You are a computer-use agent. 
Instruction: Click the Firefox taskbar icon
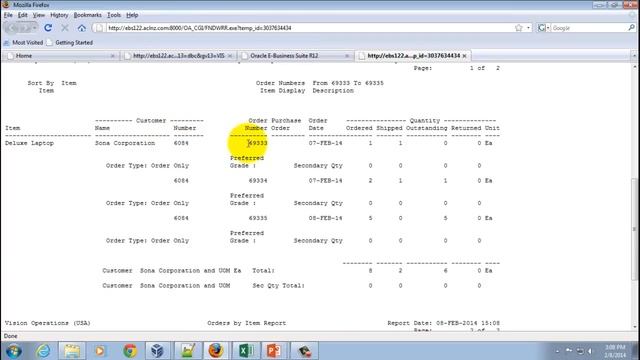pyautogui.click(x=216, y=351)
